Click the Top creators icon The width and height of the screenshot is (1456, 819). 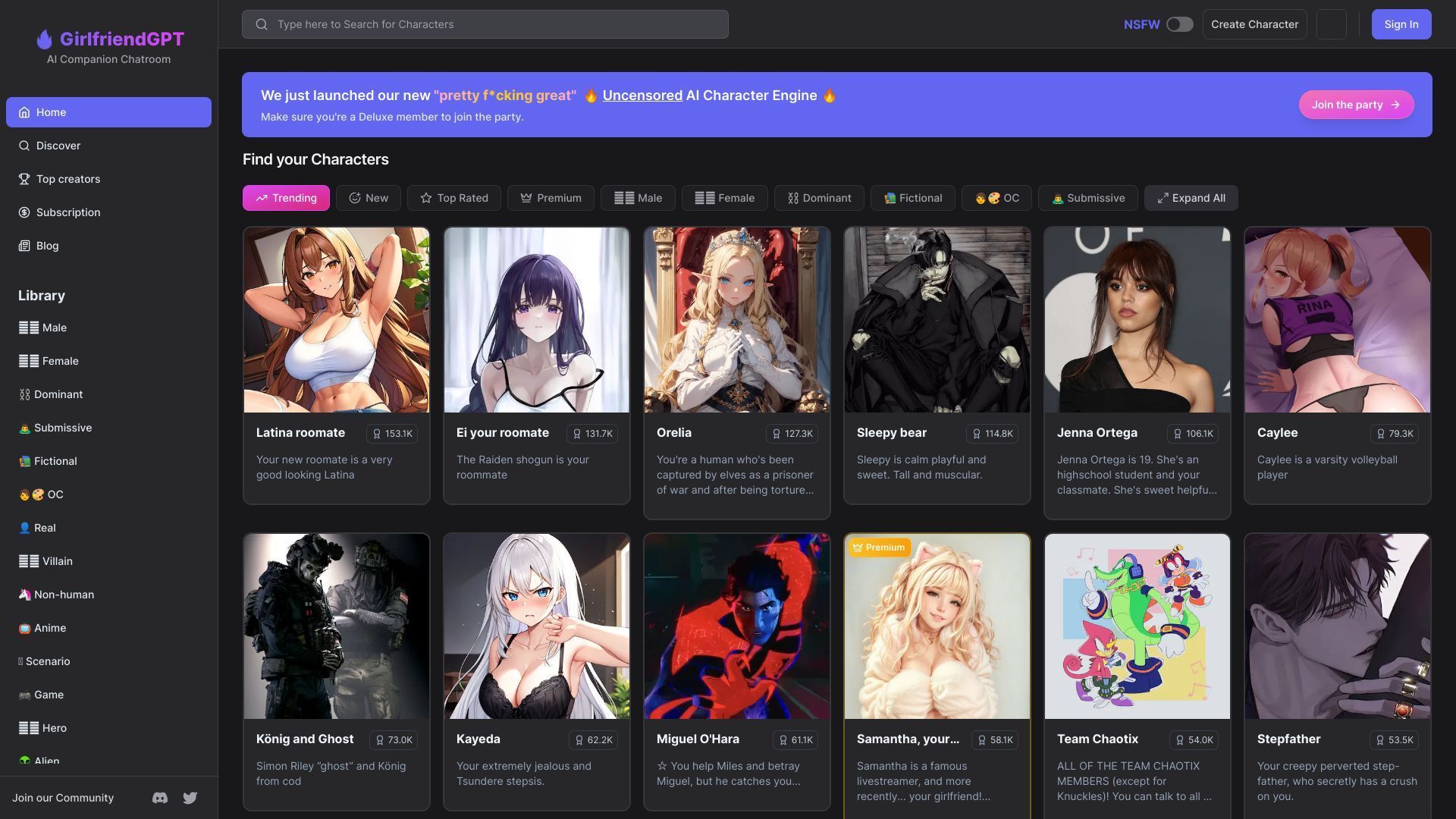coord(24,179)
